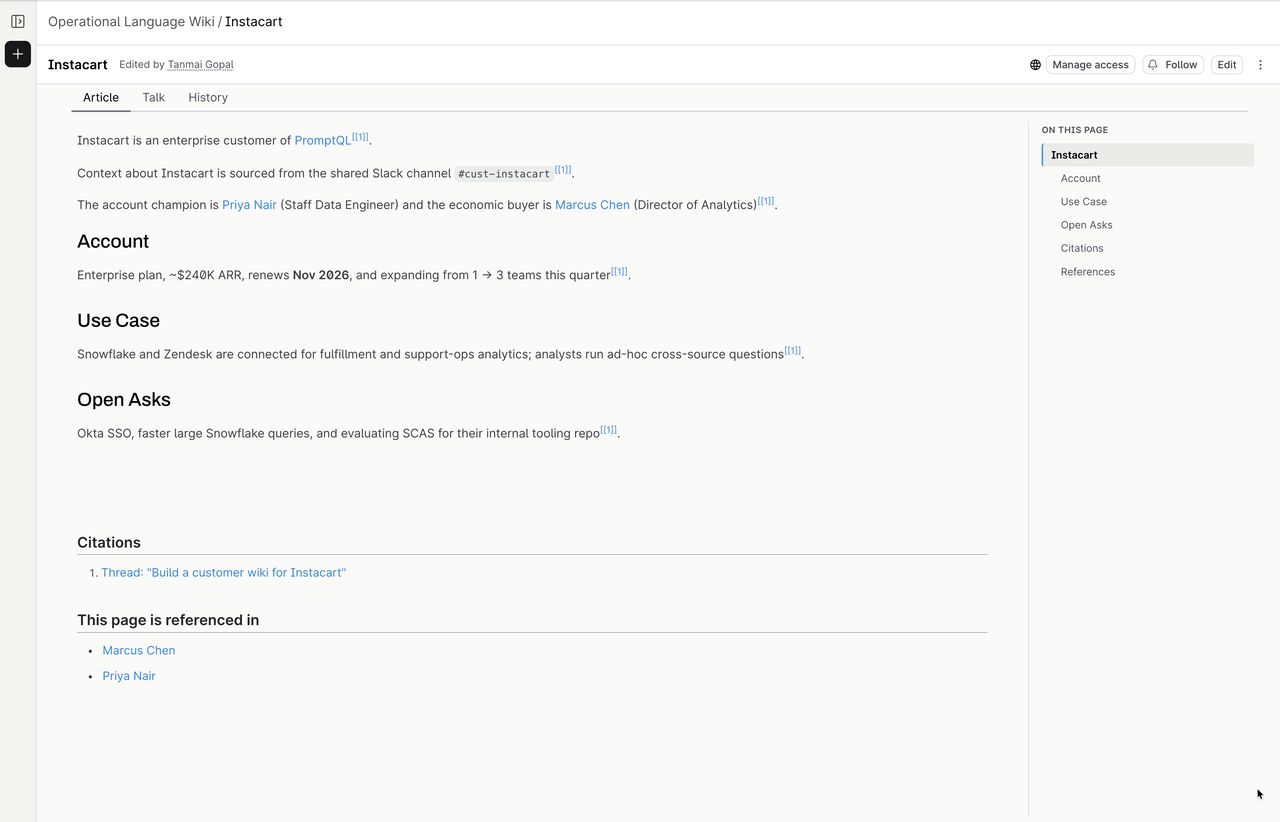1280x822 pixels.
Task: Open Marcus Chen in referenced-in list
Action: [x=139, y=650]
